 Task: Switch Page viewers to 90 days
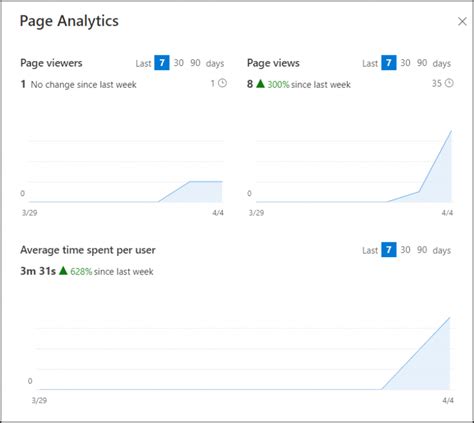pos(195,63)
